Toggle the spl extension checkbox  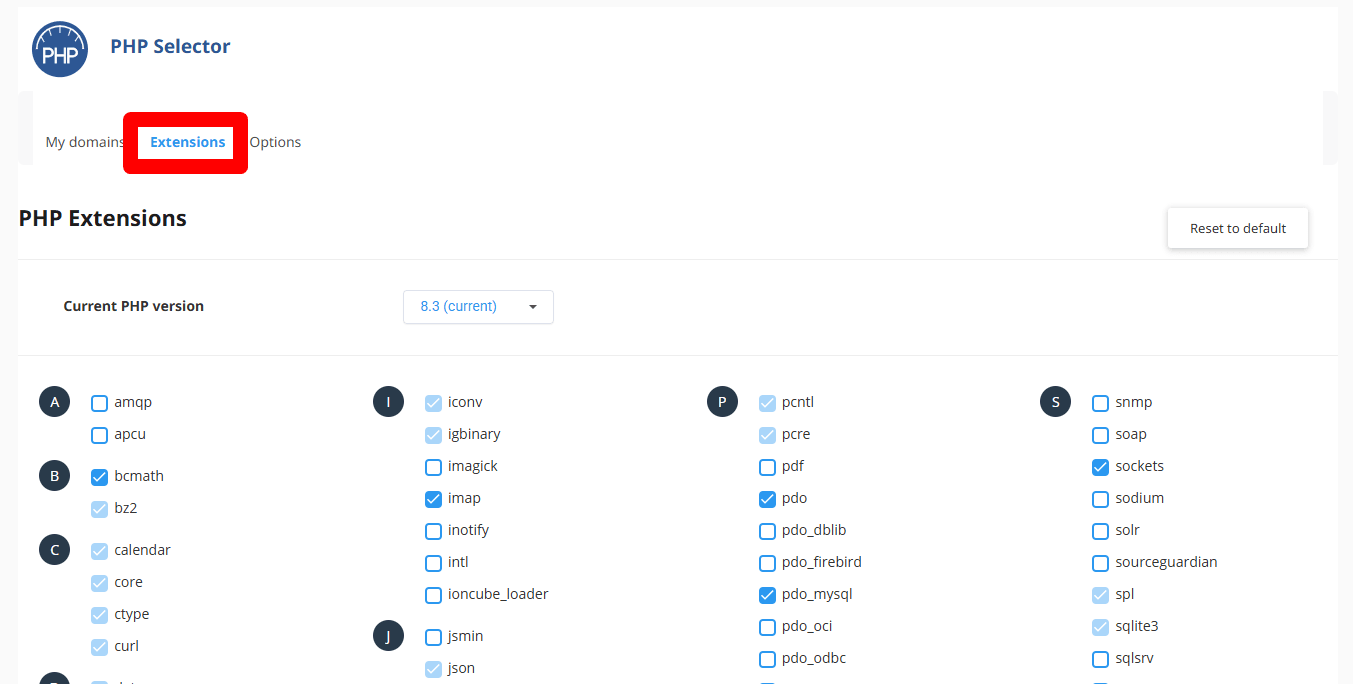pos(1100,596)
